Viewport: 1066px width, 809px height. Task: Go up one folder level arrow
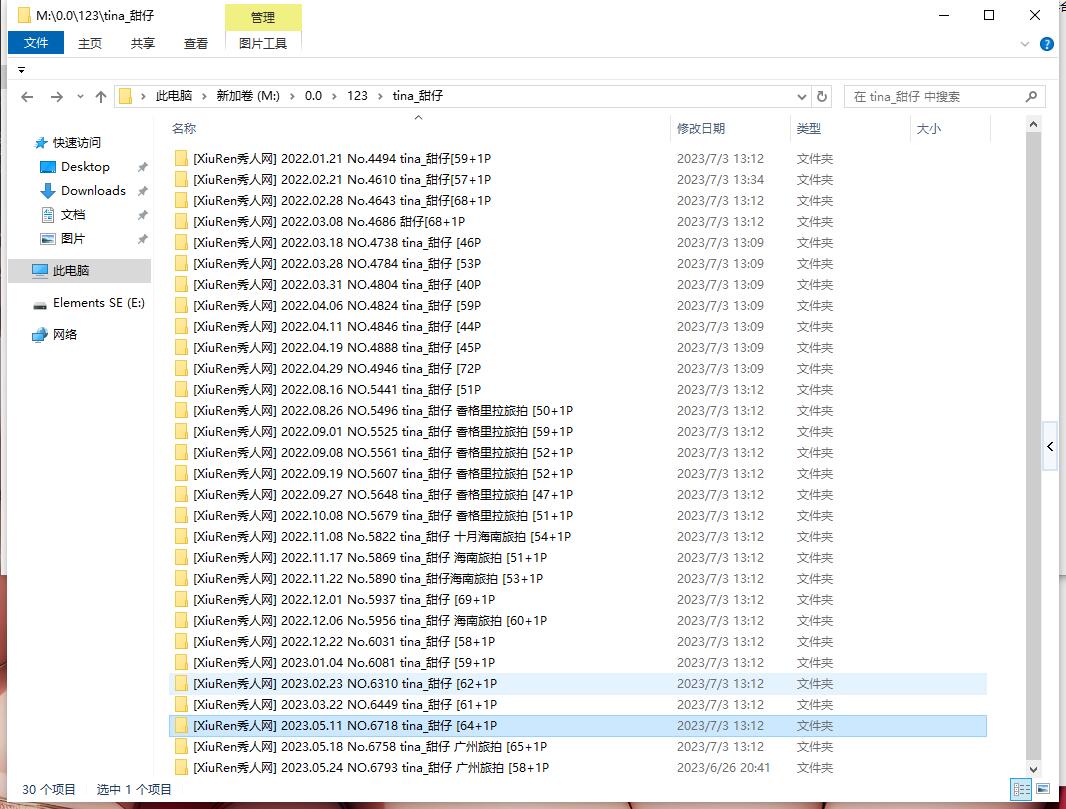[x=101, y=97]
